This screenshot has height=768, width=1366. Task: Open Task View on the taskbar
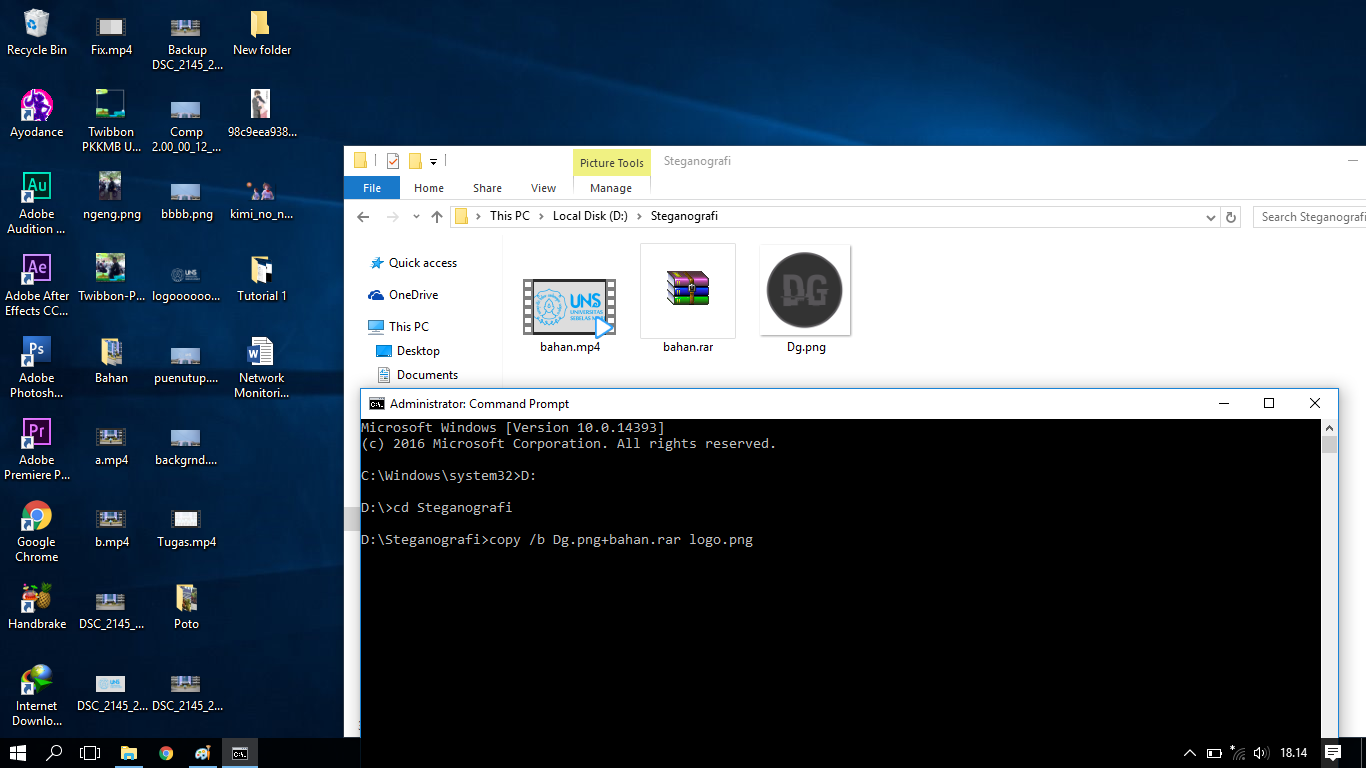click(x=90, y=753)
